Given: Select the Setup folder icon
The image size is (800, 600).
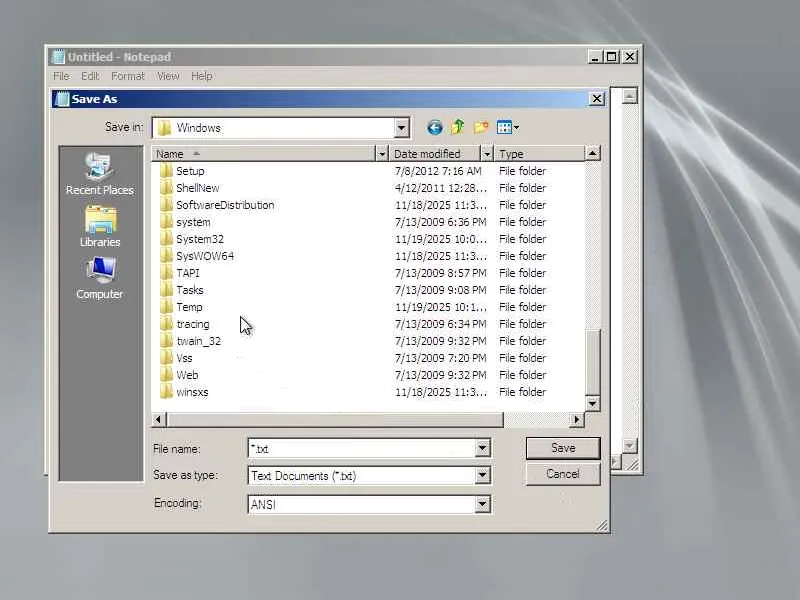Looking at the screenshot, I should coord(166,171).
